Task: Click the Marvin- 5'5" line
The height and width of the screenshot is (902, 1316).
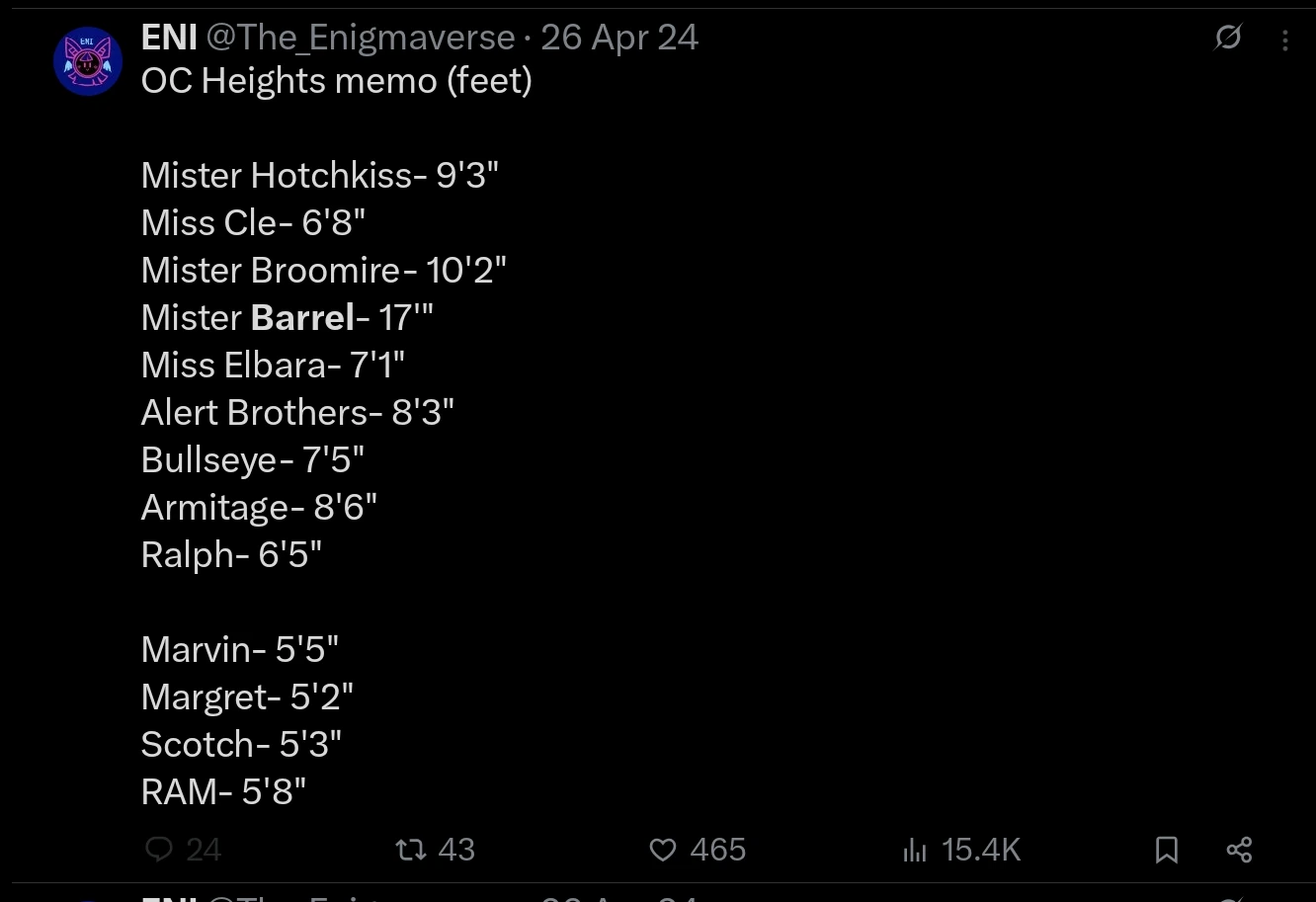Action: [x=240, y=649]
